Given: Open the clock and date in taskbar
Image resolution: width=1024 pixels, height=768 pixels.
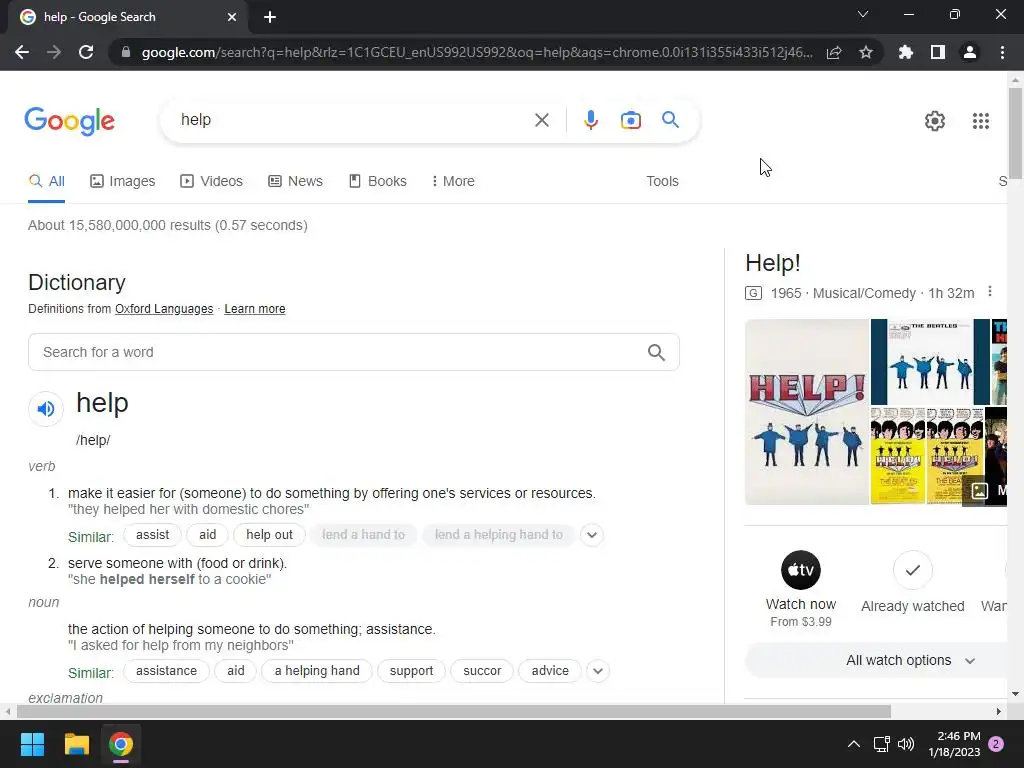Looking at the screenshot, I should pos(954,744).
